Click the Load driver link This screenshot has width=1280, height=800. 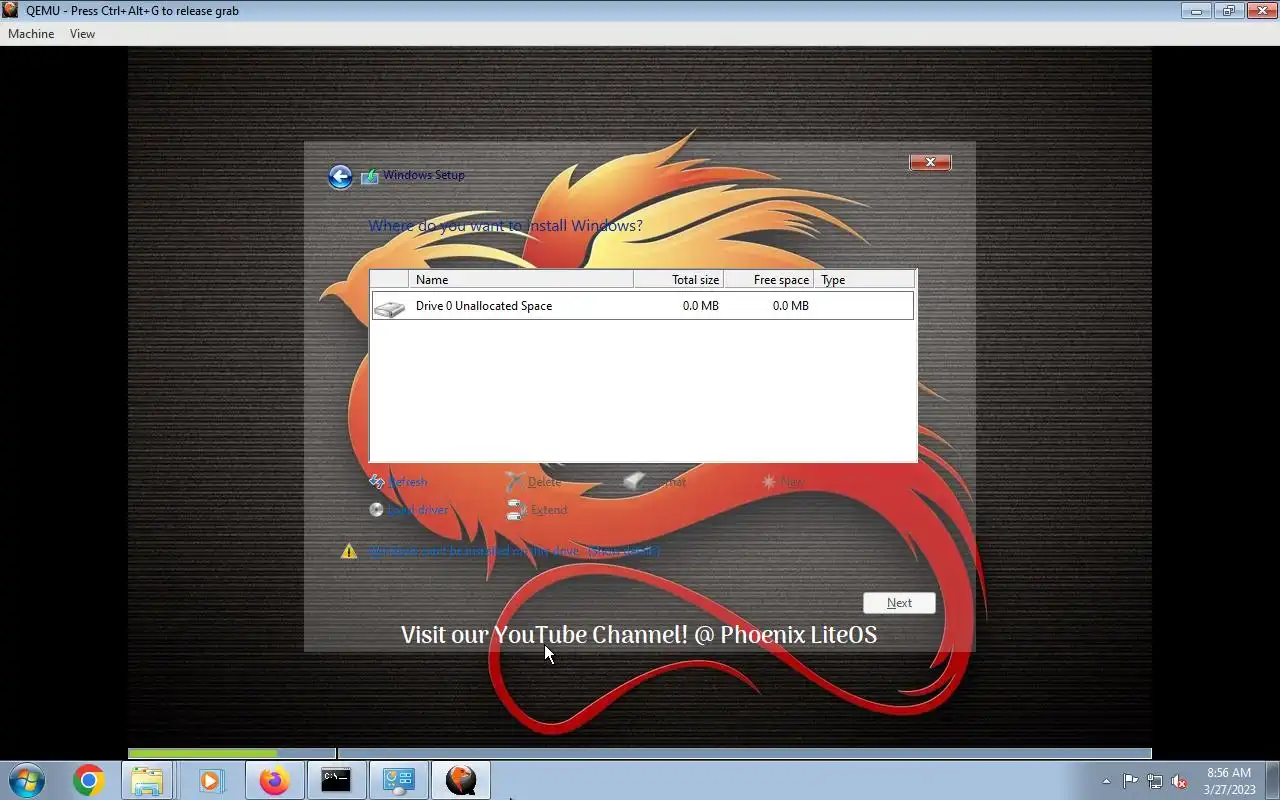pyautogui.click(x=418, y=510)
